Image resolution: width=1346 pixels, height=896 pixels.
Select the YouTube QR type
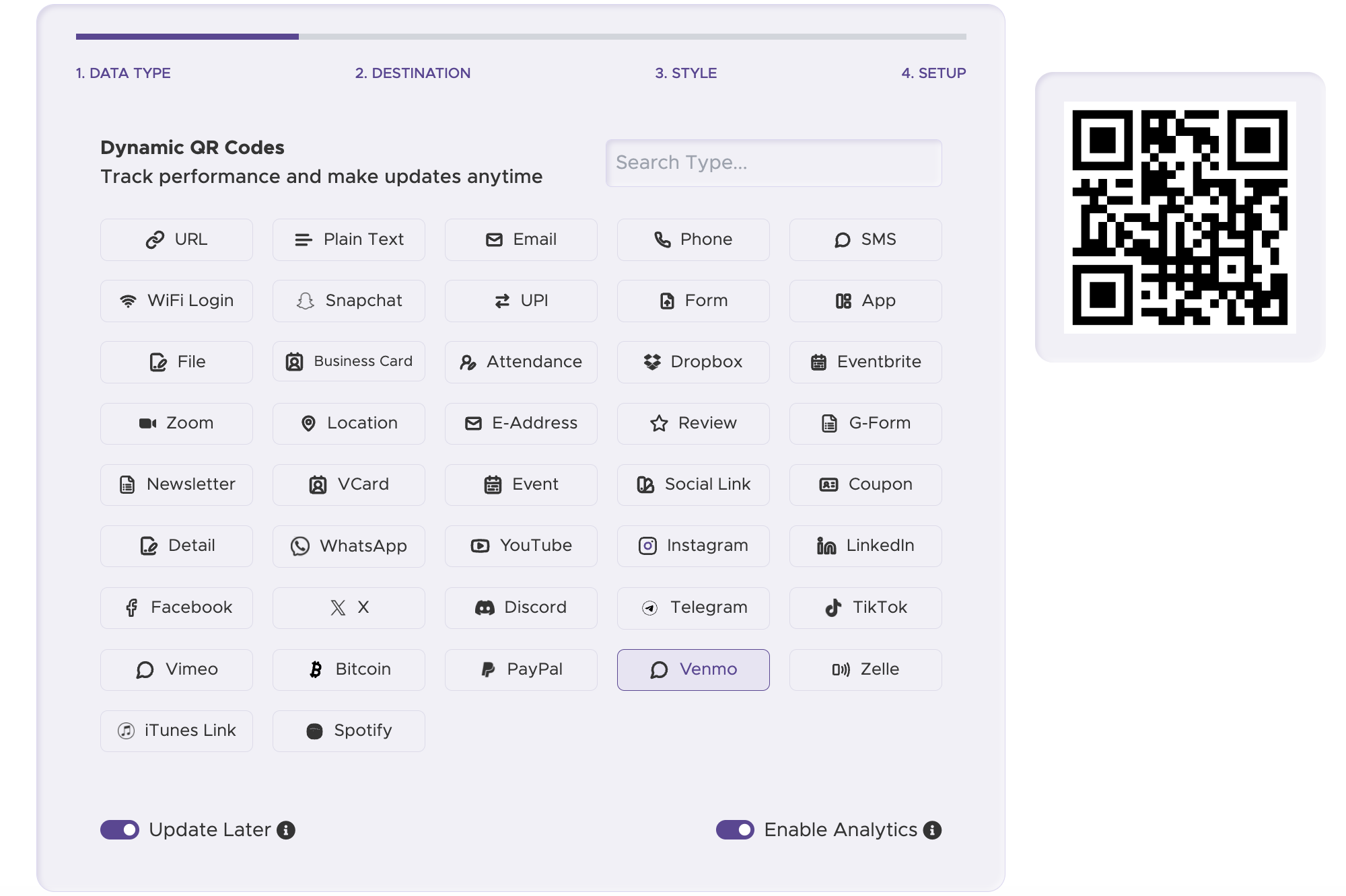[521, 546]
